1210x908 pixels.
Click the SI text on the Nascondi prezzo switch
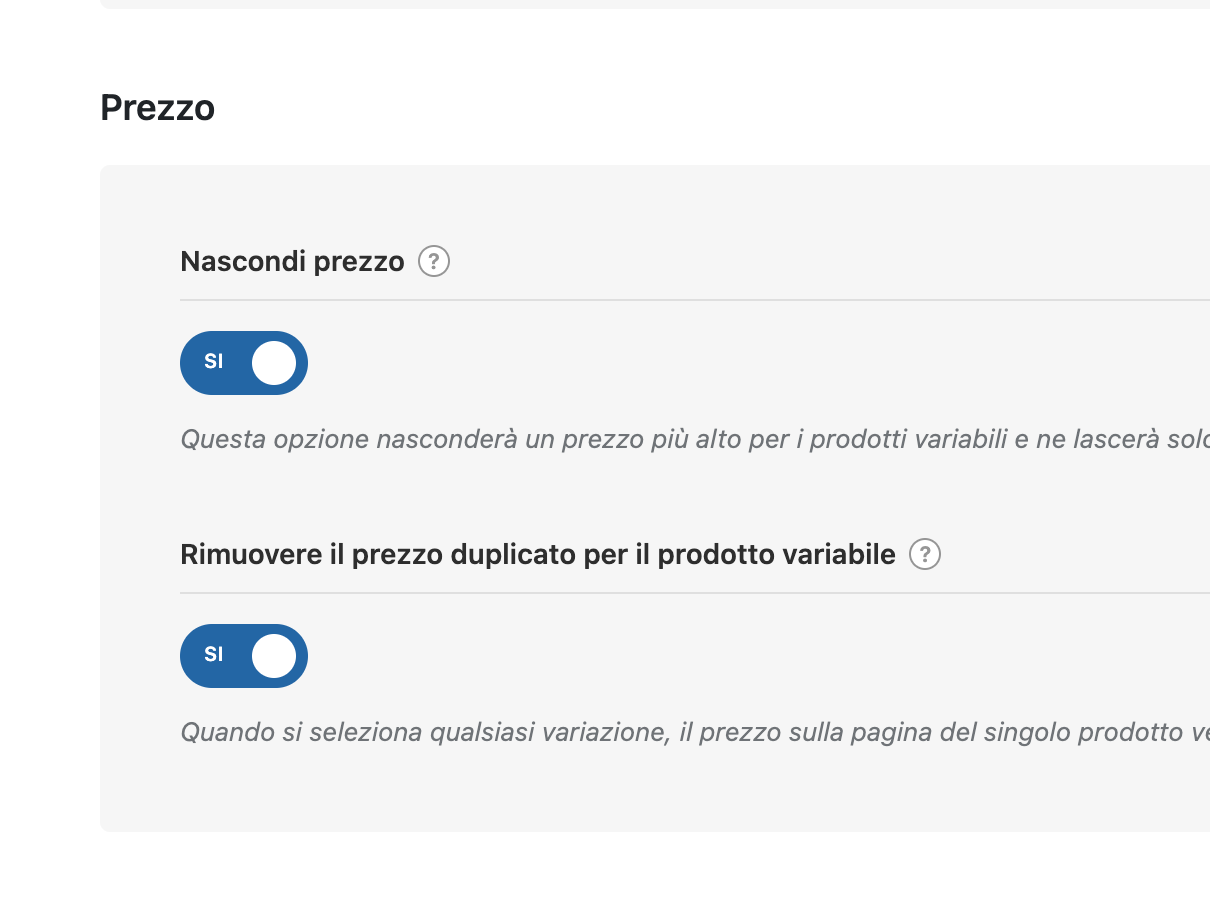click(x=213, y=363)
